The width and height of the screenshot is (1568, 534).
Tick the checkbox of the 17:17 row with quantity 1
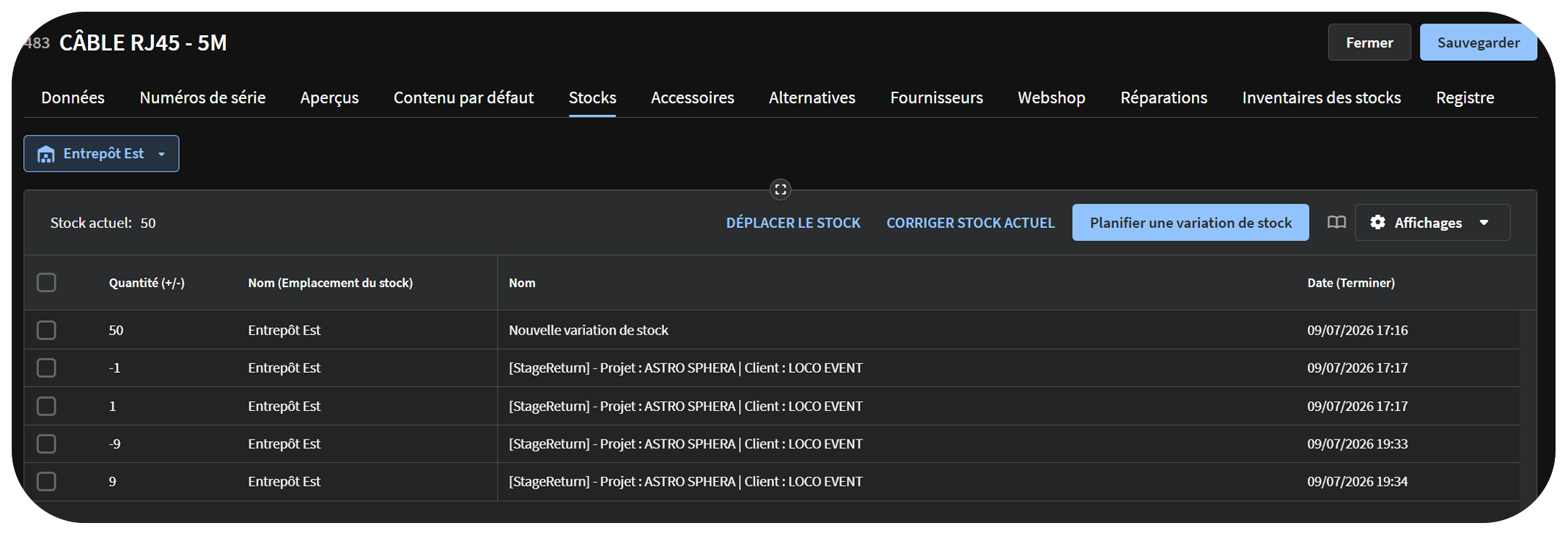click(46, 406)
